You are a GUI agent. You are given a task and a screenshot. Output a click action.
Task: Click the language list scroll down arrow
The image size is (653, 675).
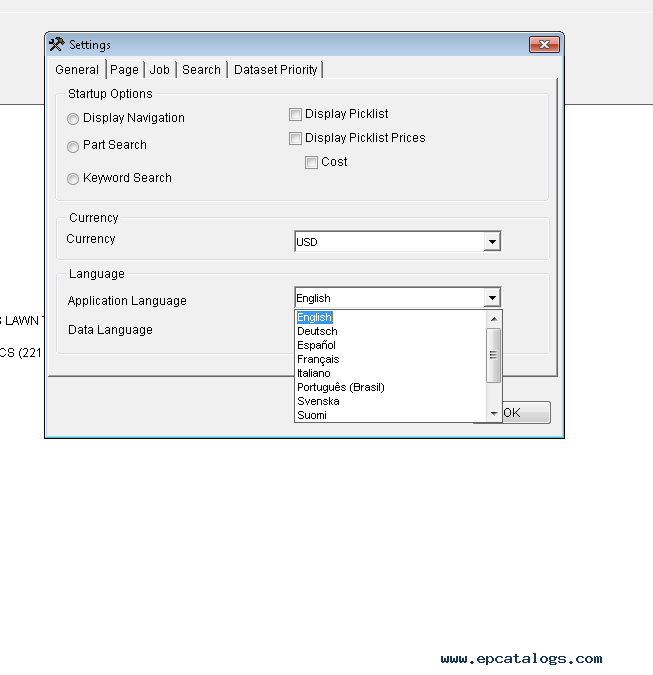(x=493, y=414)
